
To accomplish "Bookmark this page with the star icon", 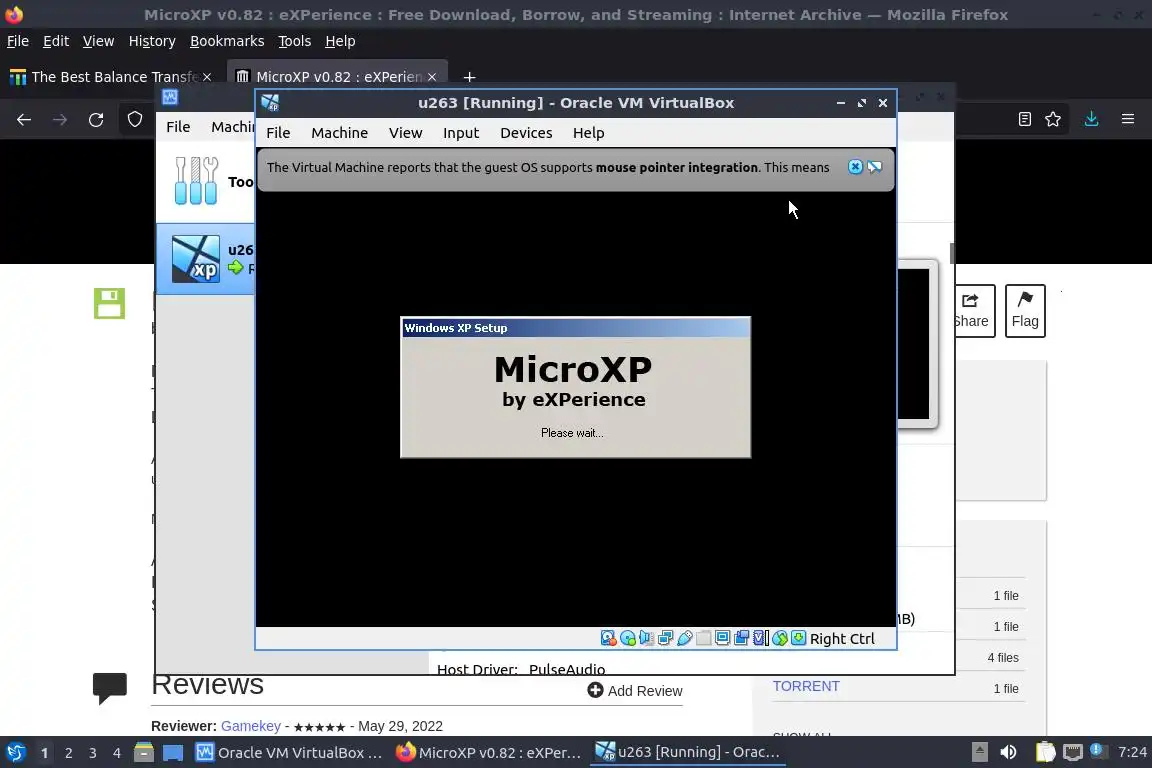I will pyautogui.click(x=1053, y=119).
